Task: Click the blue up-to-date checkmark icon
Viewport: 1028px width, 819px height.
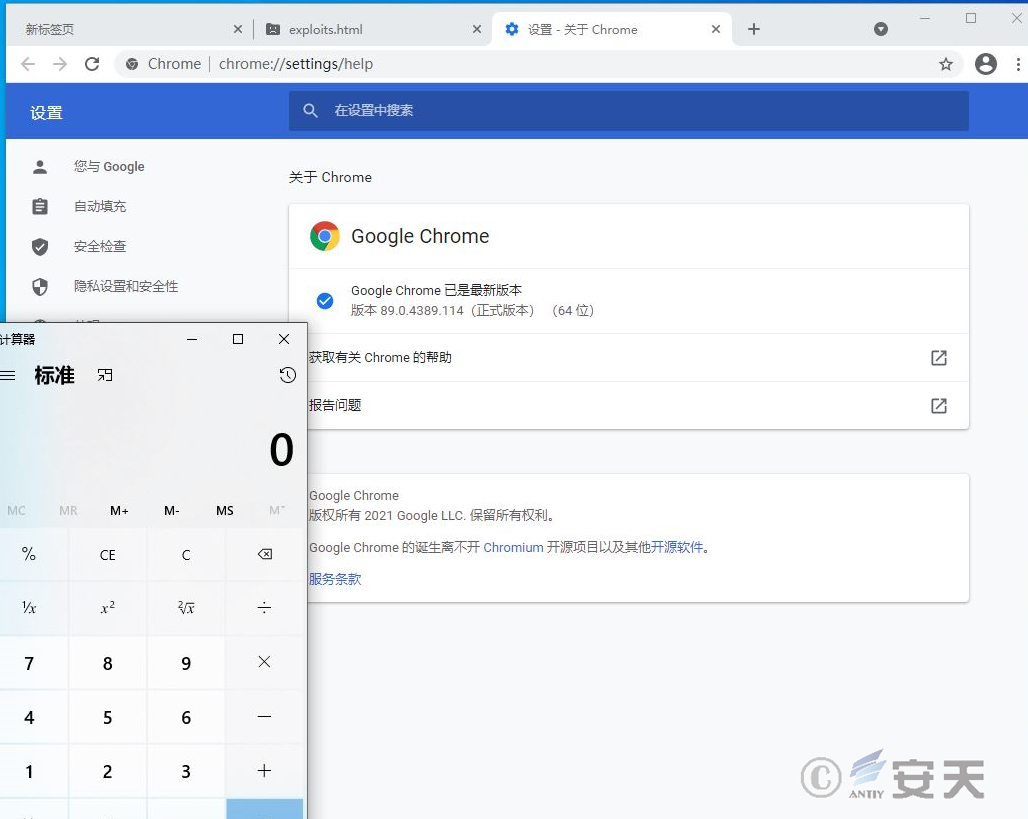Action: tap(325, 300)
